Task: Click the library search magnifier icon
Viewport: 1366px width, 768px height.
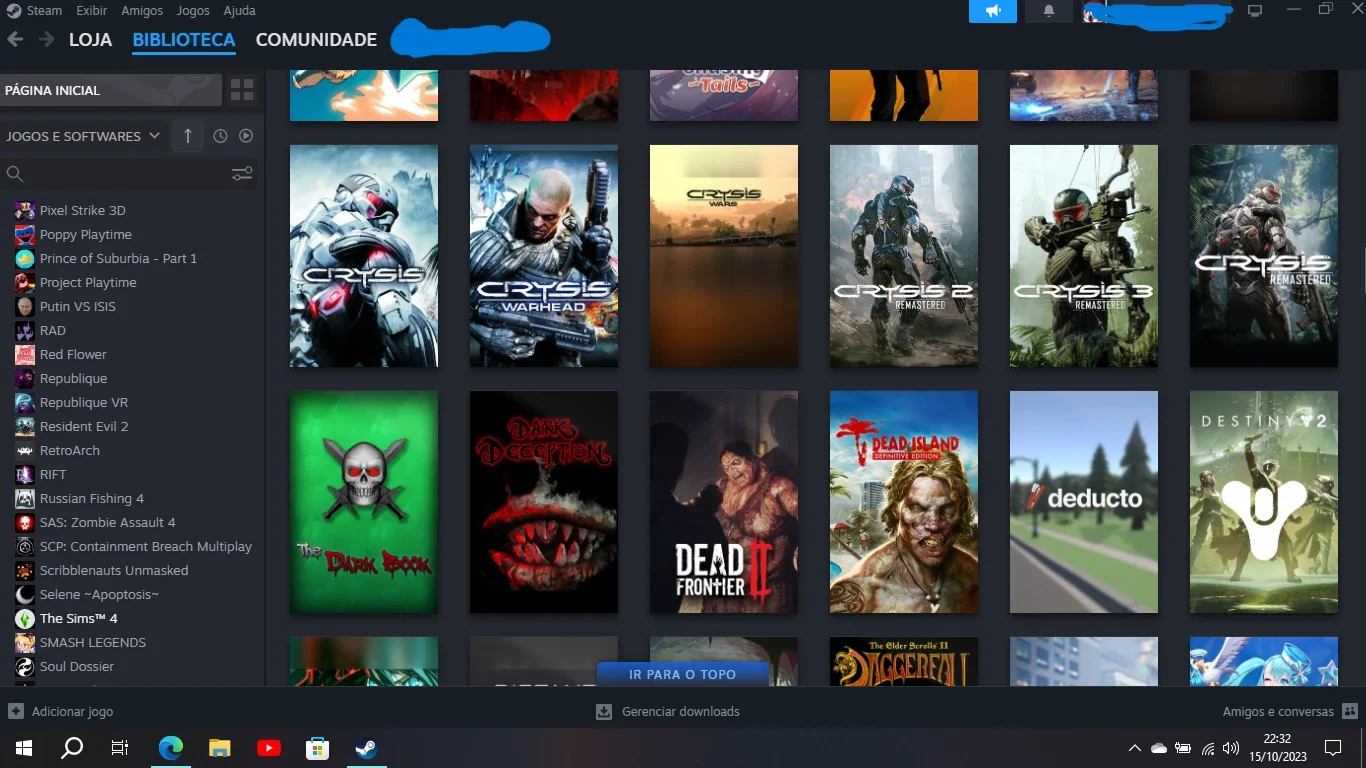Action: tap(15, 174)
